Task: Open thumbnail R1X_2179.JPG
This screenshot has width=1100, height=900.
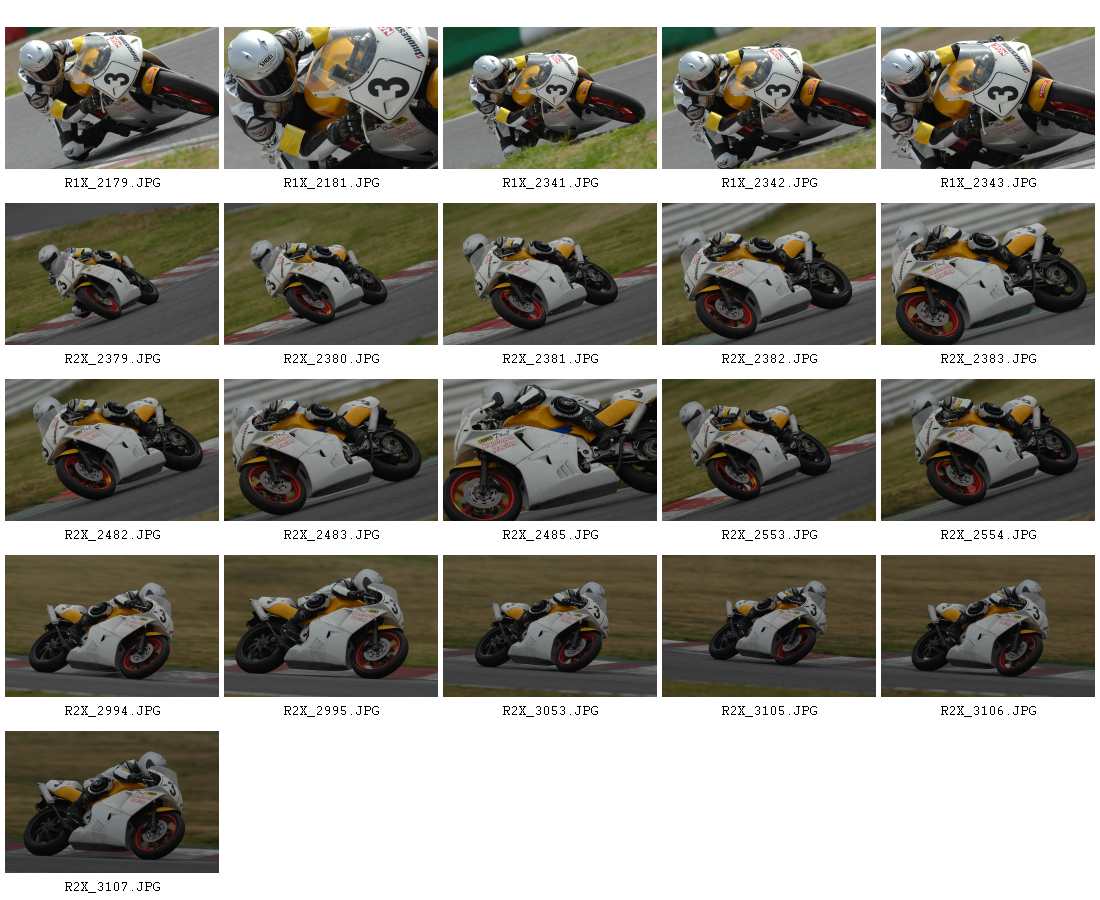Action: click(x=112, y=98)
